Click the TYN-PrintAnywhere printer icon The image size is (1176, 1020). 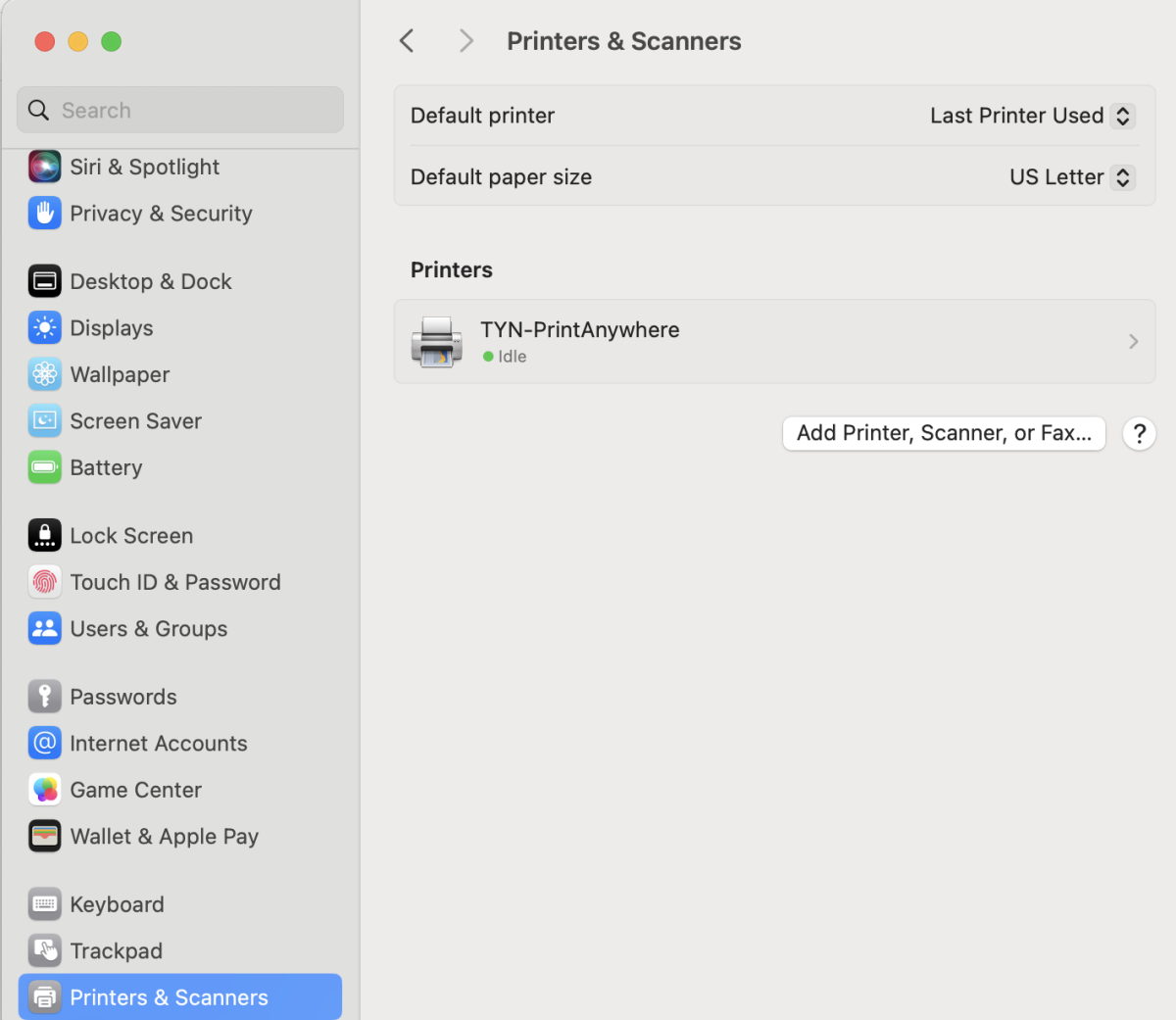[x=436, y=342]
